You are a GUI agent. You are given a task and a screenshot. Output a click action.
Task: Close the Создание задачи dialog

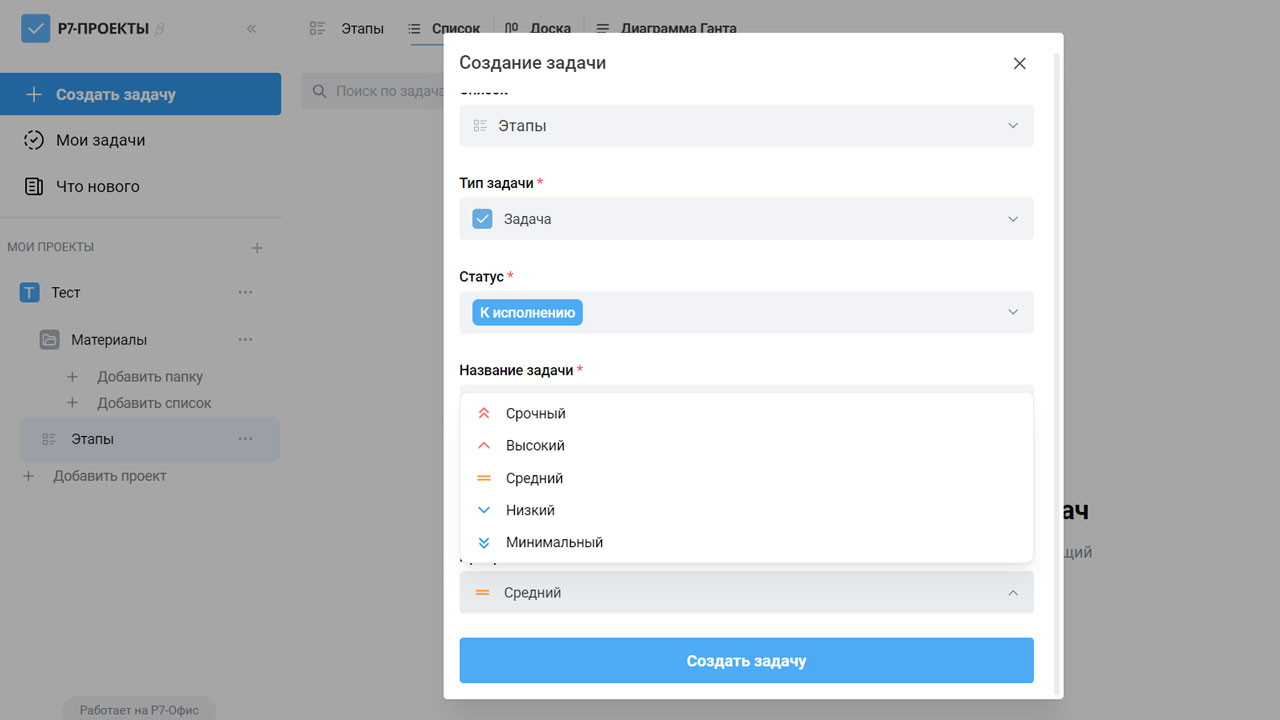(x=1020, y=63)
